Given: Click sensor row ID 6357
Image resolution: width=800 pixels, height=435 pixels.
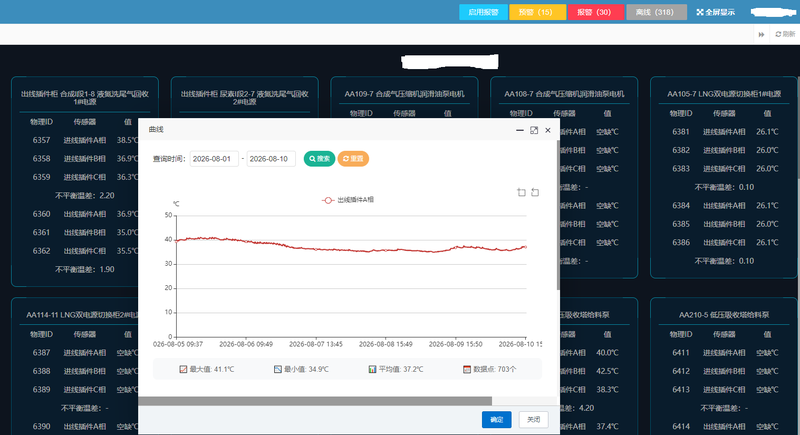Looking at the screenshot, I should point(41,140).
